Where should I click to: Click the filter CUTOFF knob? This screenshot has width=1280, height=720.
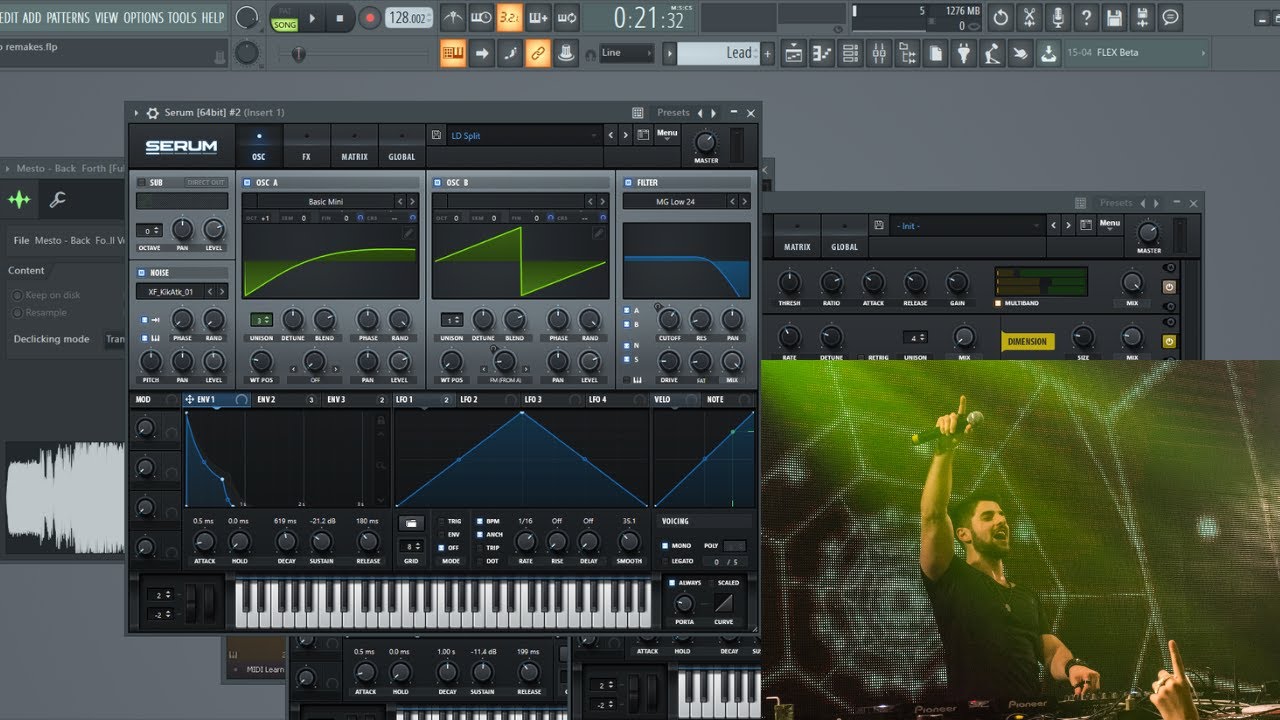(x=669, y=319)
